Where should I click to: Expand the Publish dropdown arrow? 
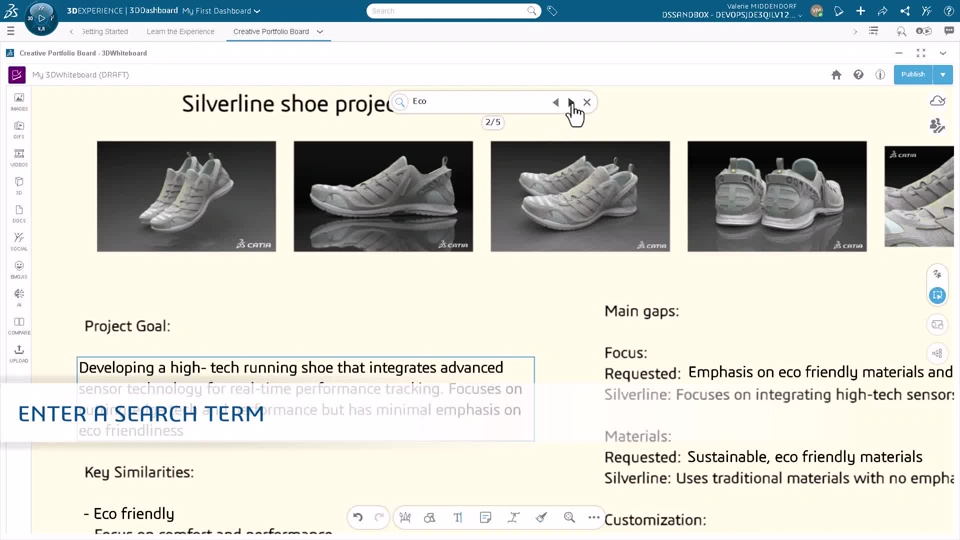pyautogui.click(x=943, y=75)
